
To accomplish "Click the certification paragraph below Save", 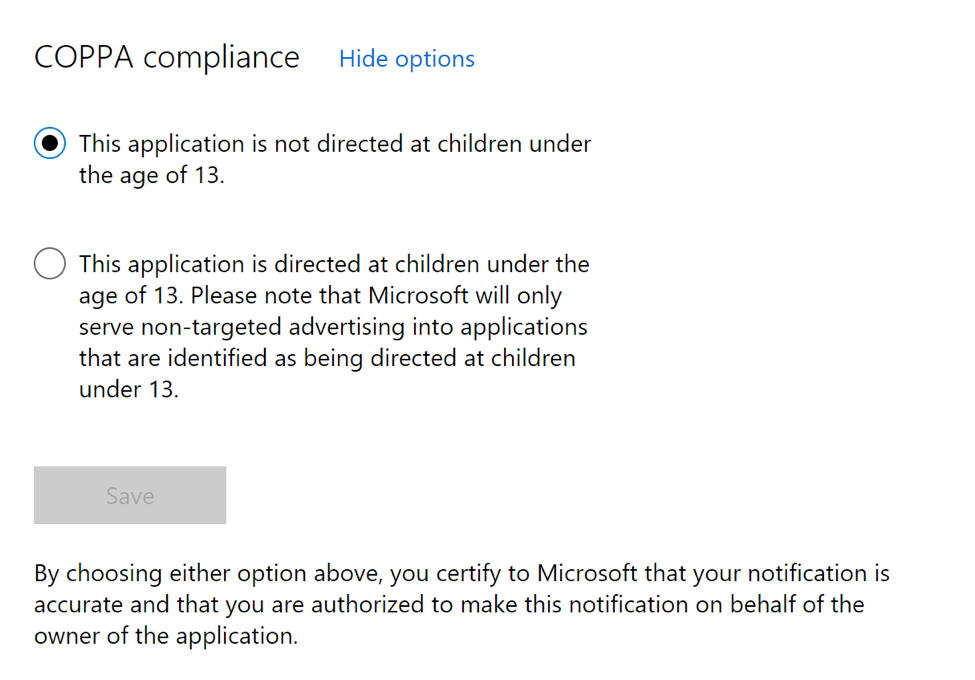I will [x=461, y=604].
